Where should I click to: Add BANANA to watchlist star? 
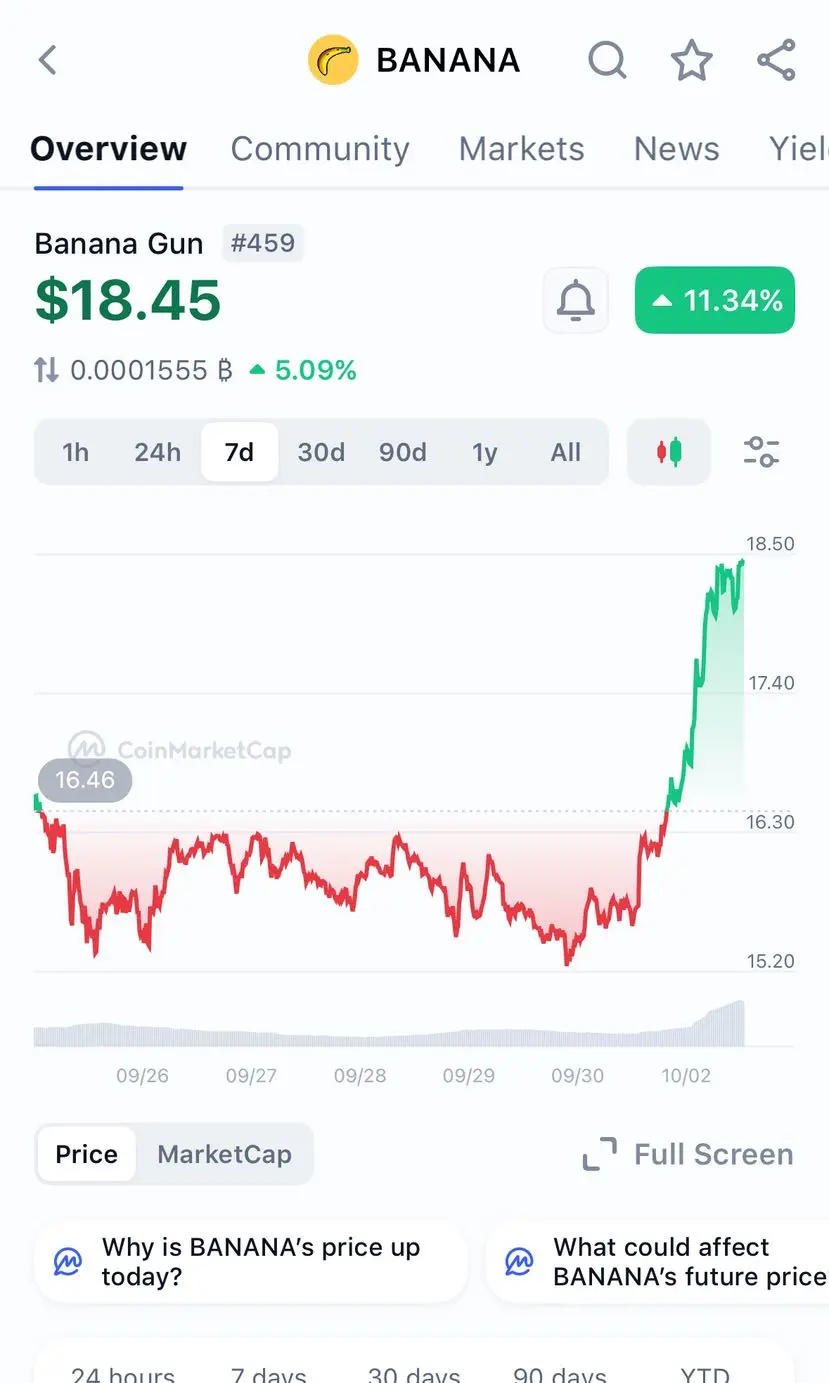[691, 61]
